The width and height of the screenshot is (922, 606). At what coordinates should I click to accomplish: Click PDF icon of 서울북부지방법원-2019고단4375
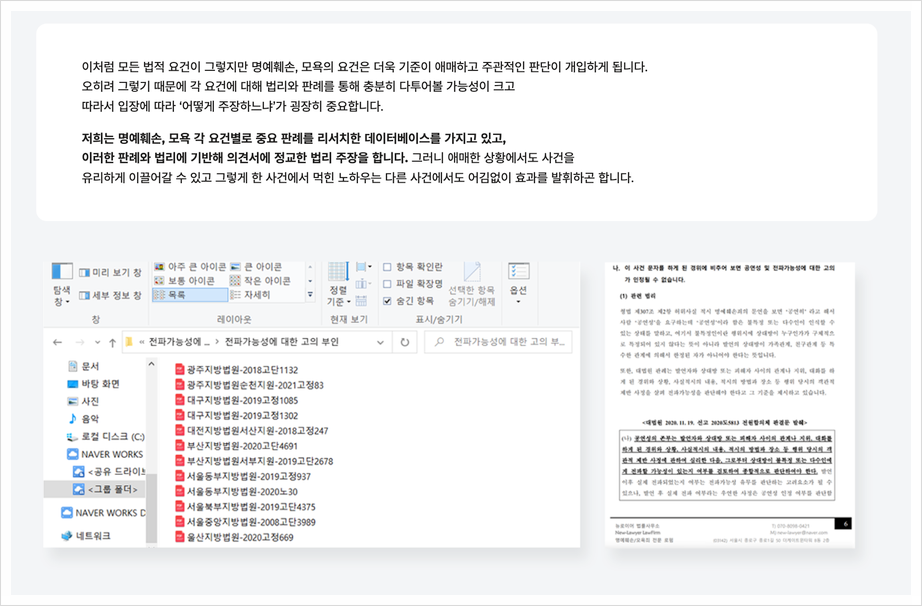click(x=180, y=507)
